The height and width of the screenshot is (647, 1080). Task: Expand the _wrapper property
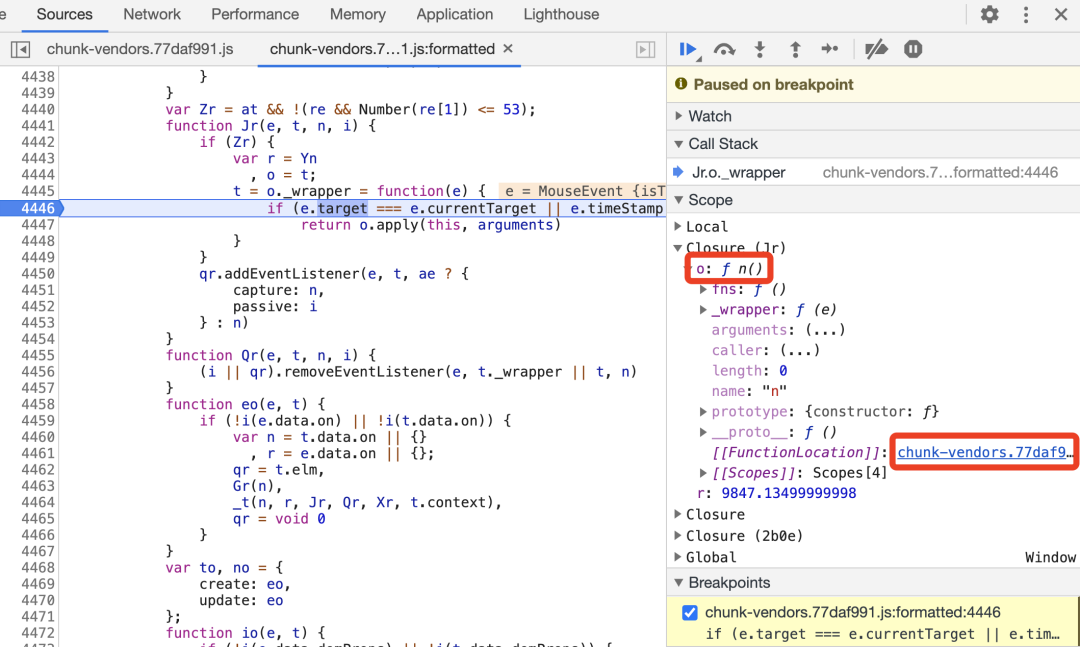(x=703, y=309)
